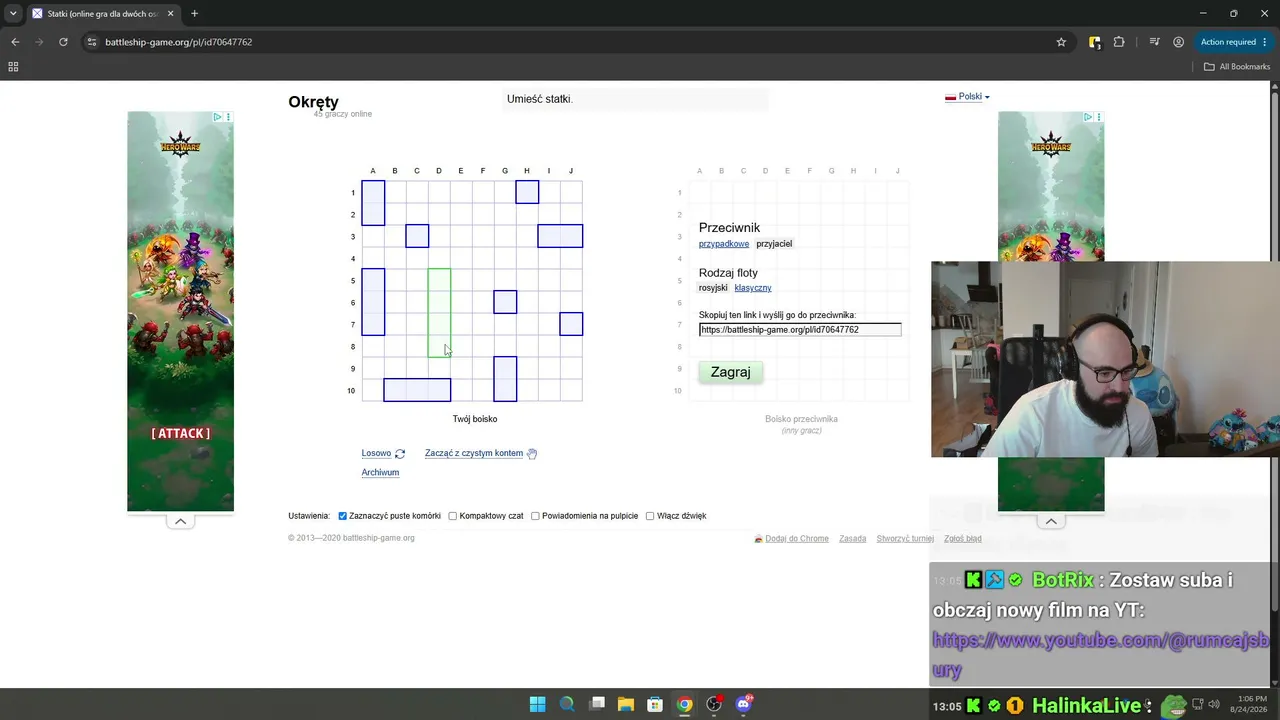The height and width of the screenshot is (720, 1280).
Task: Click the Losowo link
Action: tap(376, 454)
